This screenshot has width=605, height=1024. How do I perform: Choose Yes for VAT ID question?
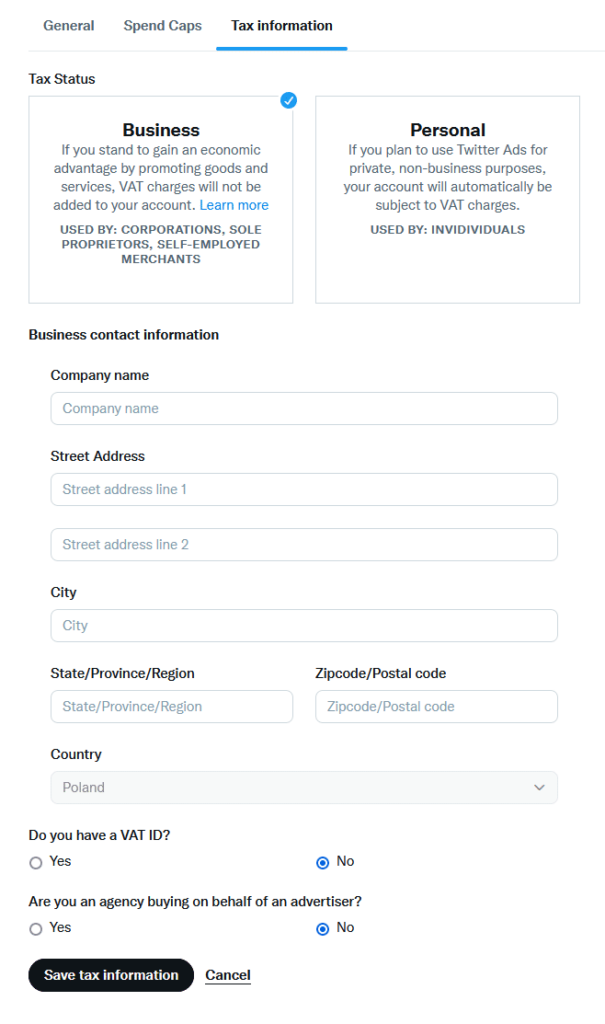(x=36, y=863)
